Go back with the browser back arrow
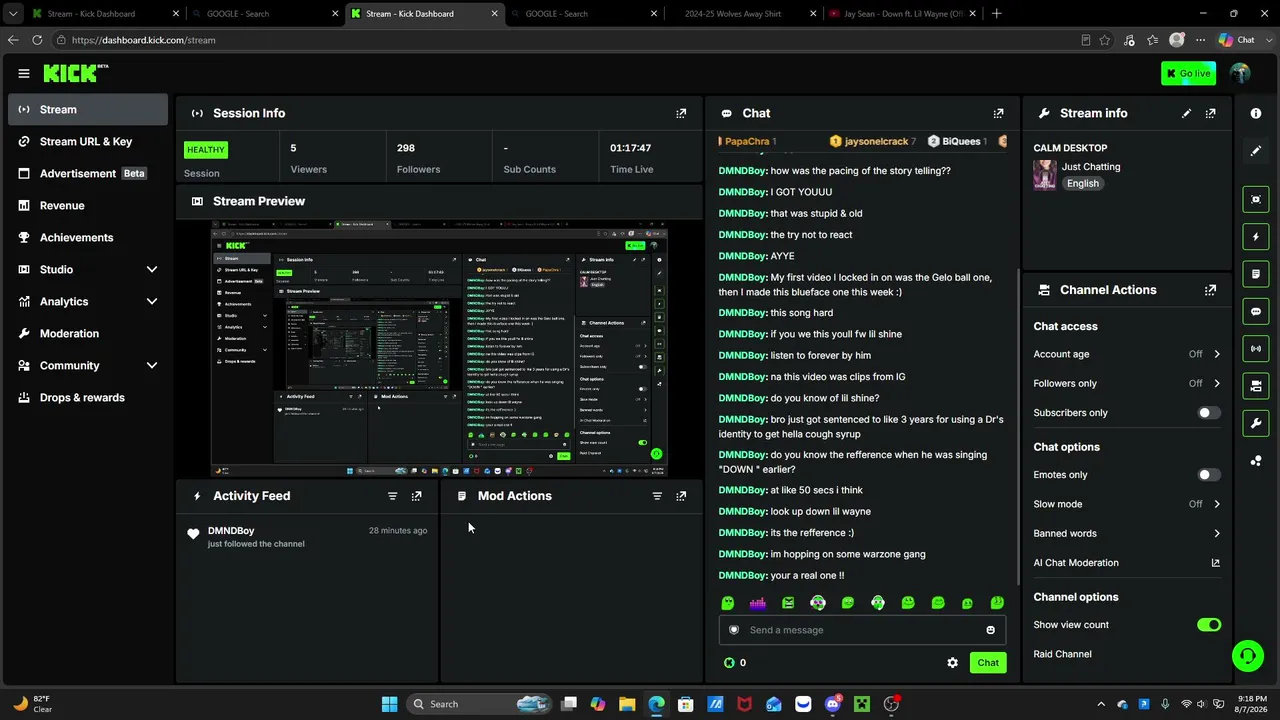Viewport: 1280px width, 720px height. (x=13, y=40)
